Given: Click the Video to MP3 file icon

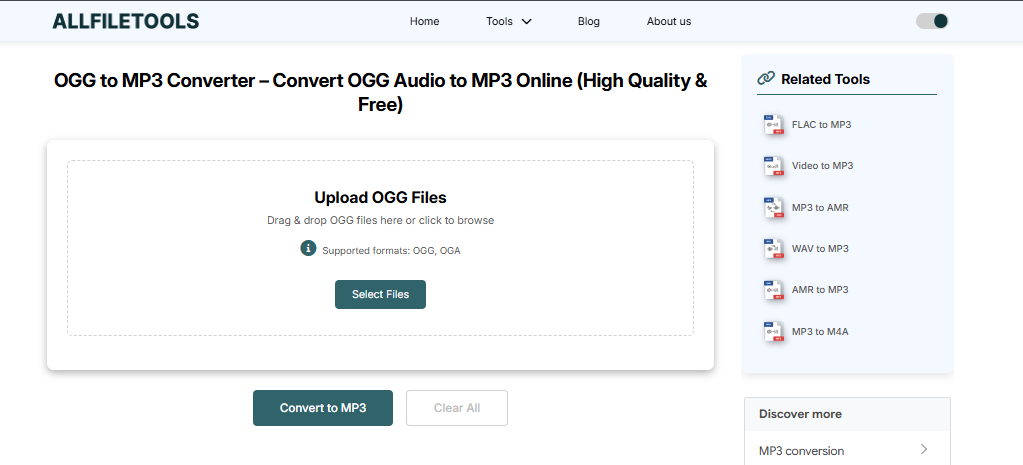Looking at the screenshot, I should click(x=772, y=166).
